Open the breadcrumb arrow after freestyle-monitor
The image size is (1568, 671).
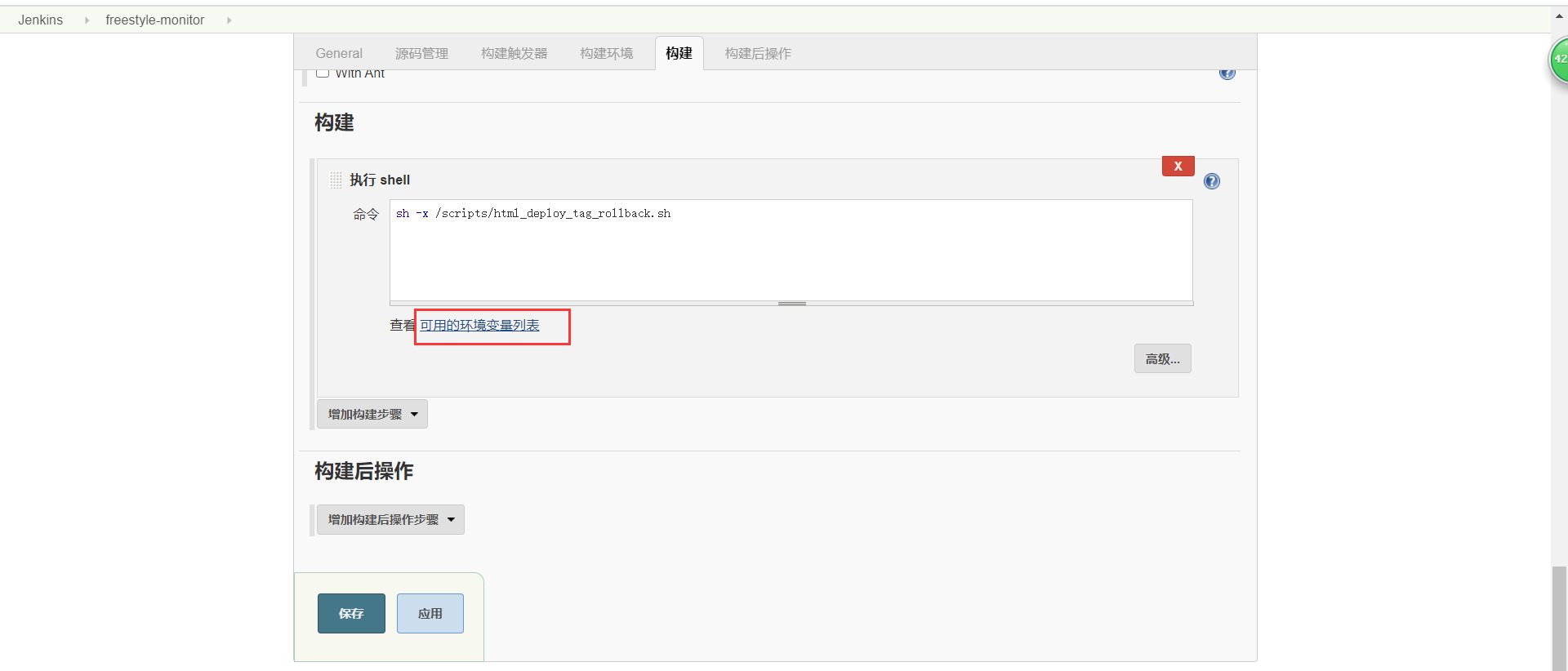[229, 20]
